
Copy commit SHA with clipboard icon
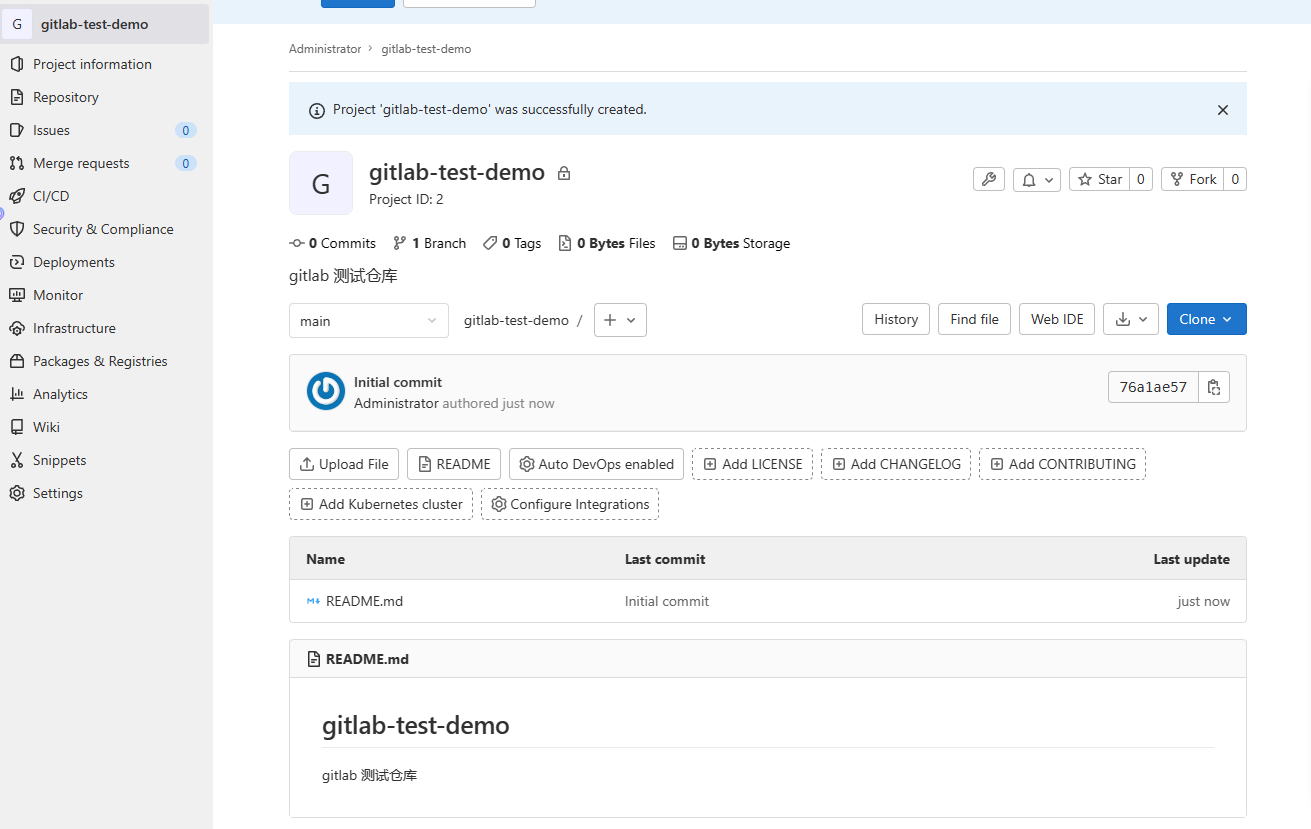[x=1214, y=387]
